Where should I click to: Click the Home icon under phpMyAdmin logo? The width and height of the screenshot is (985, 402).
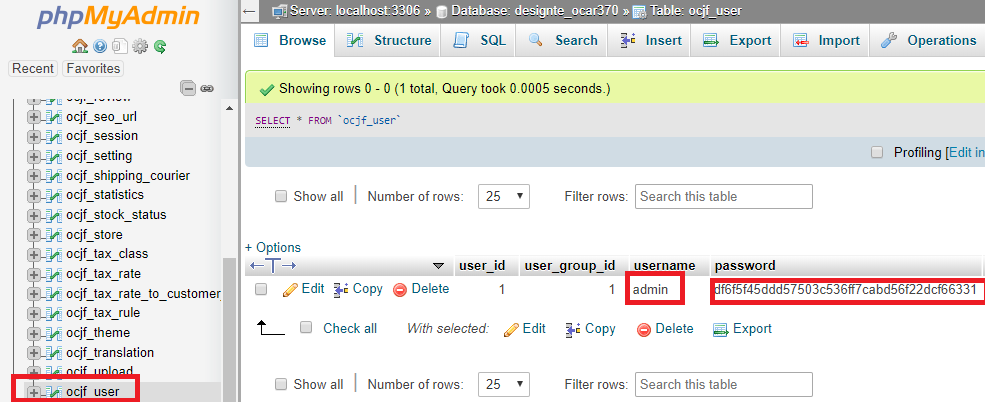click(x=79, y=46)
